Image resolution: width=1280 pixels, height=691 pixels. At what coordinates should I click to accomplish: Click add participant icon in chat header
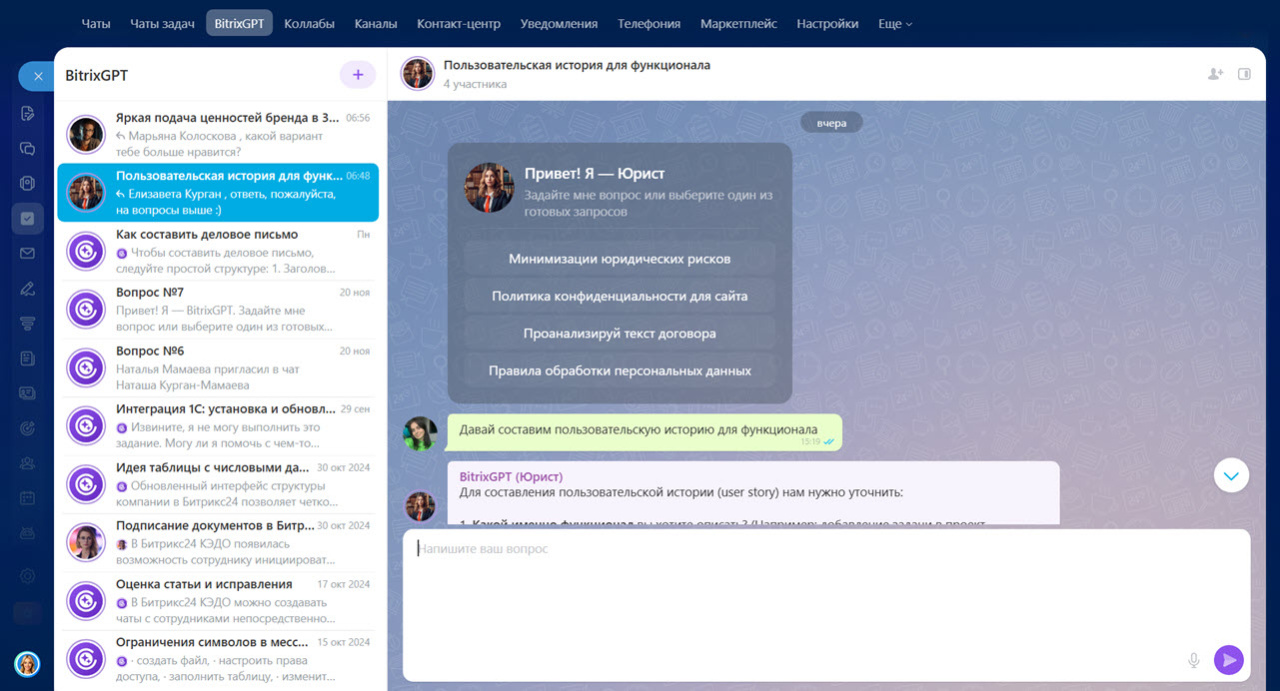click(1215, 74)
